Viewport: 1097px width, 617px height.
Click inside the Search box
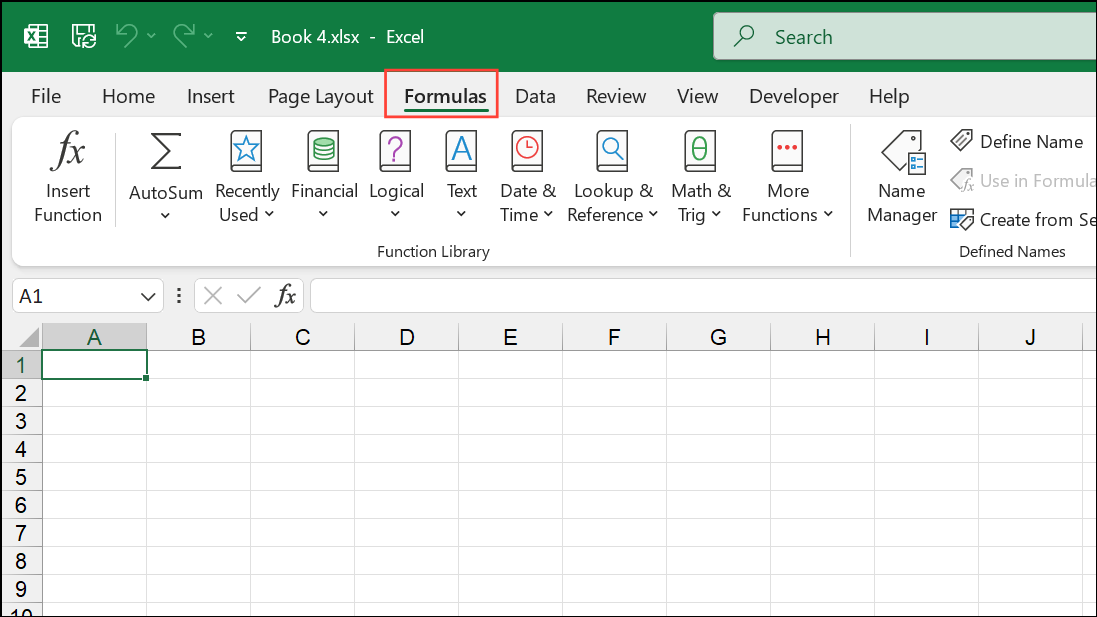pyautogui.click(x=900, y=37)
